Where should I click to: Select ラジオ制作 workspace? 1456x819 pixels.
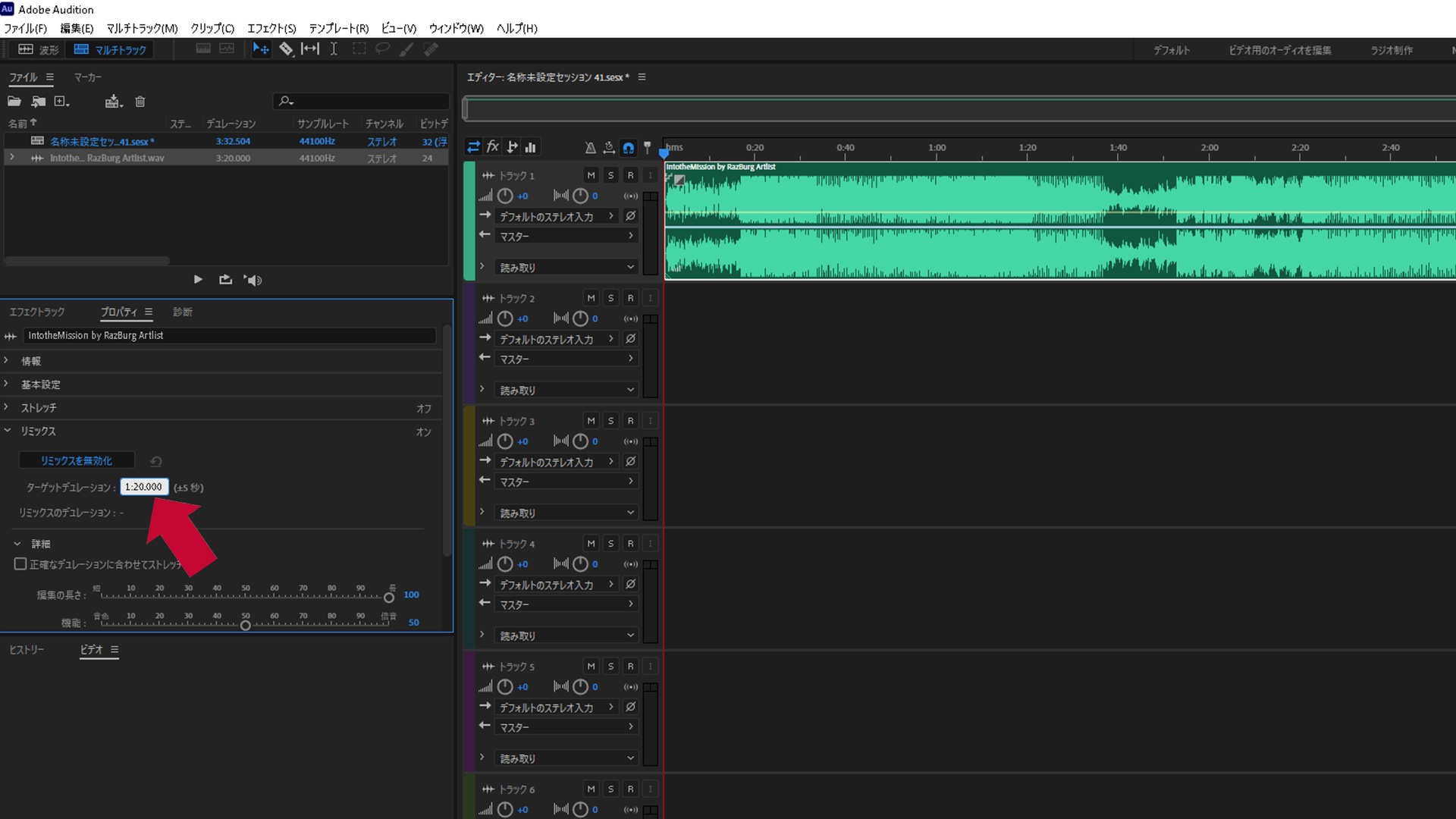coord(1392,50)
